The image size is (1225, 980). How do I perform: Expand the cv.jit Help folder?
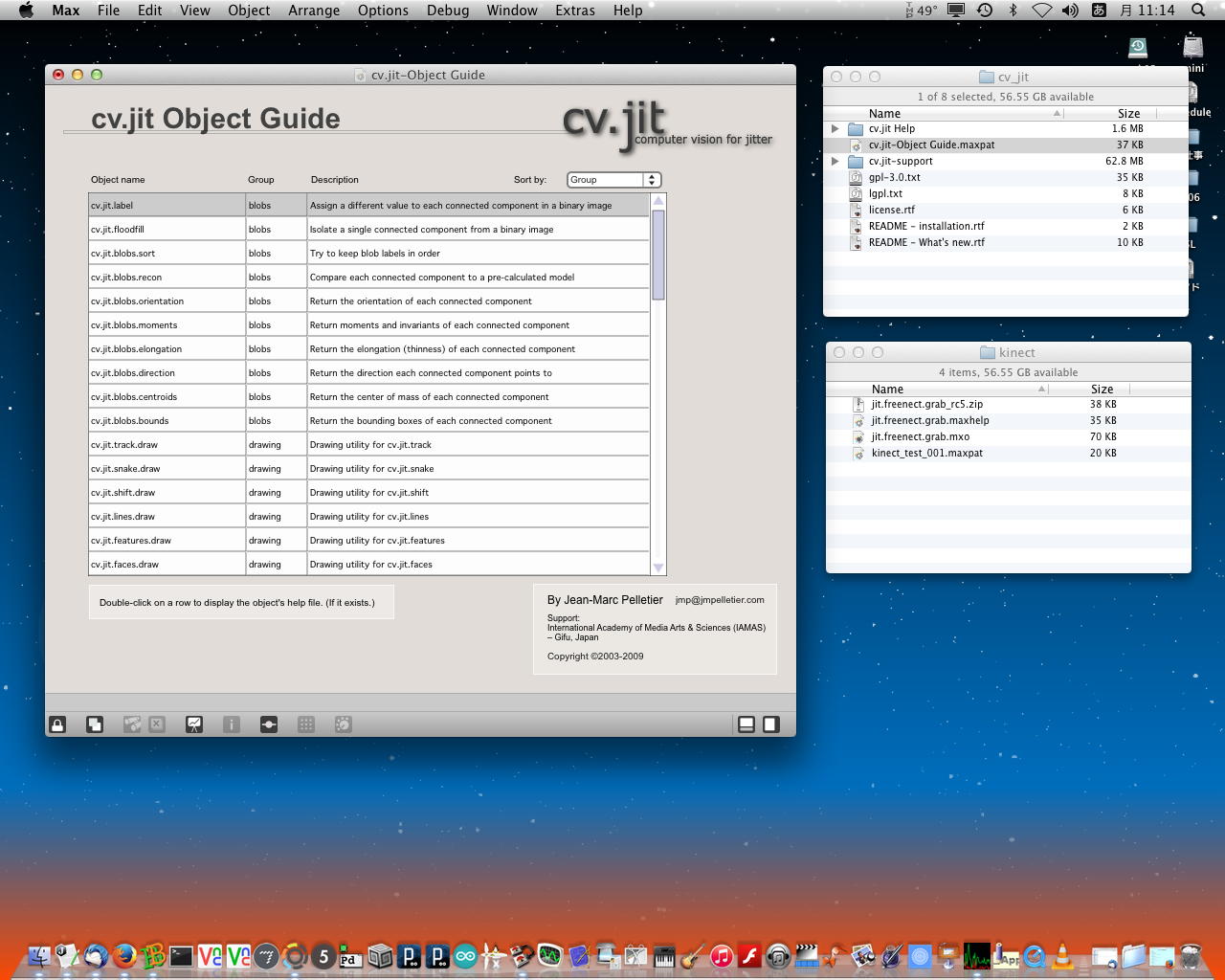[835, 128]
